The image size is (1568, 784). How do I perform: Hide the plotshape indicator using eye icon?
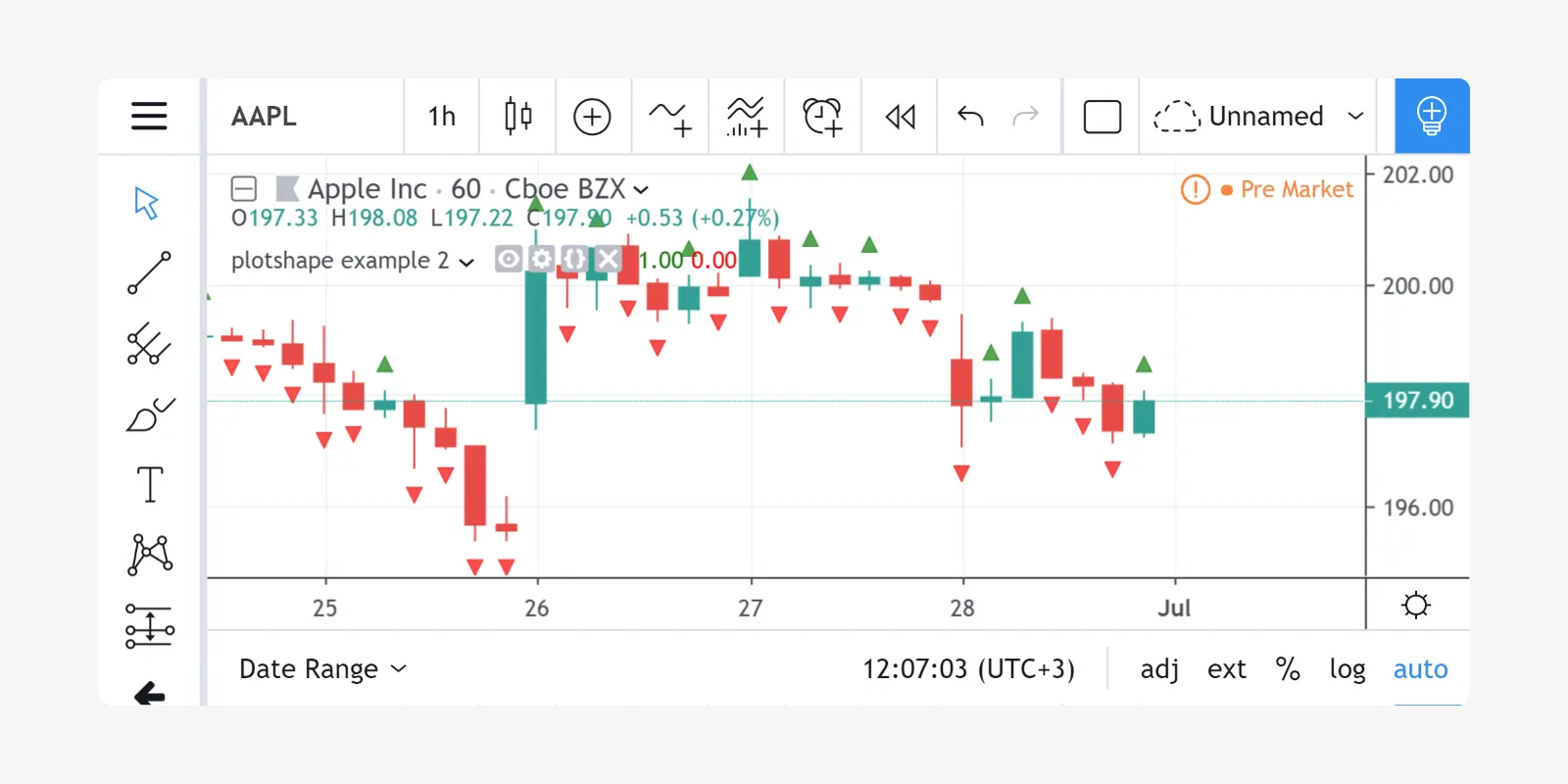click(x=509, y=260)
